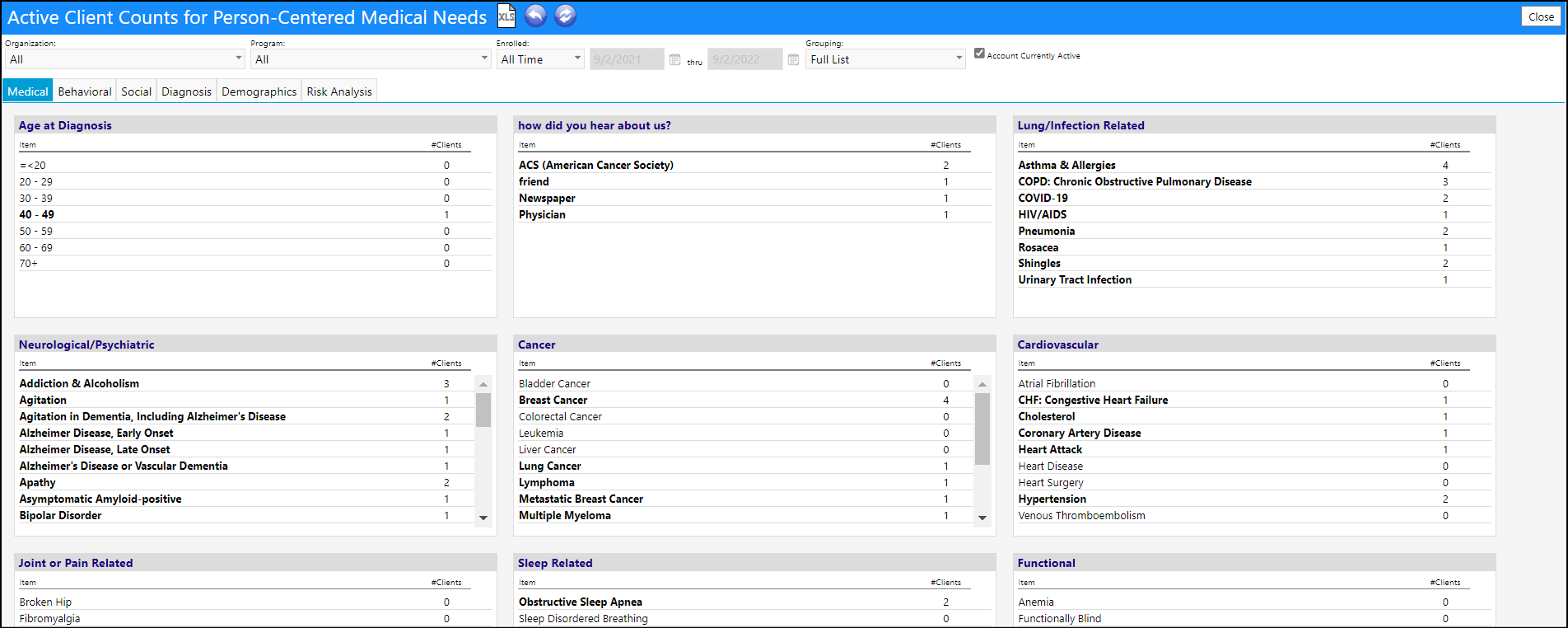1568x628 pixels.
Task: Click the Cancer list scroll-up arrow
Action: [982, 384]
